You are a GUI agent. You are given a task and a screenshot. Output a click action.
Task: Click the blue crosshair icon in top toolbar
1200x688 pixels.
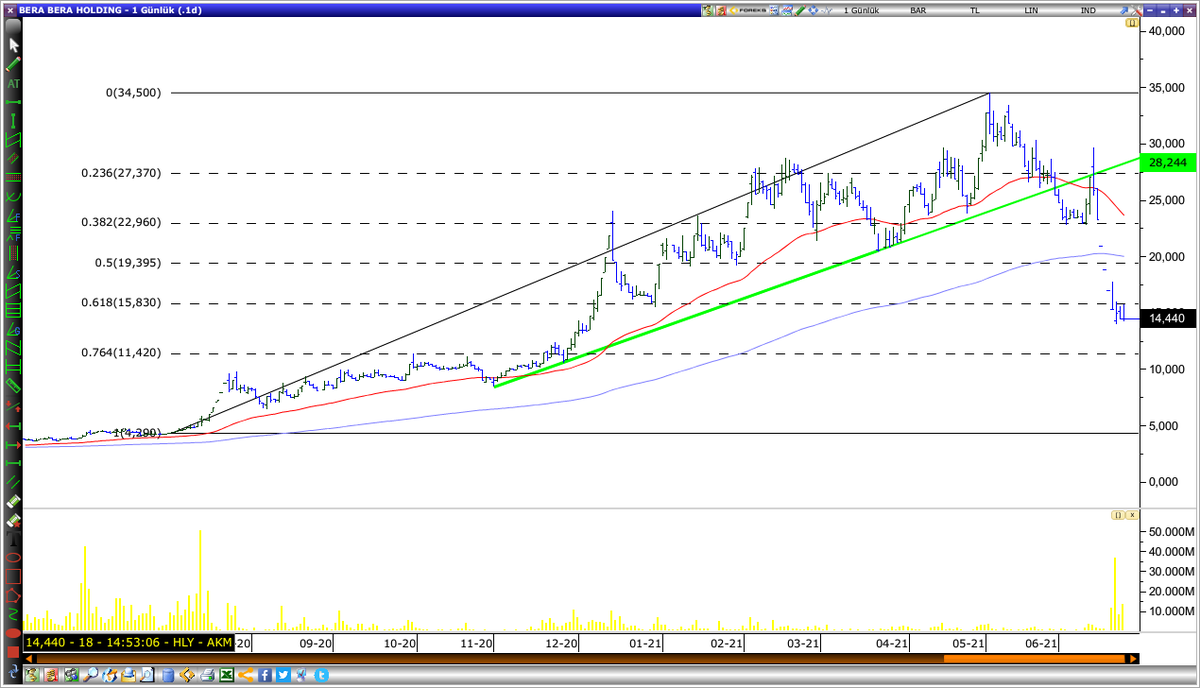[x=813, y=10]
